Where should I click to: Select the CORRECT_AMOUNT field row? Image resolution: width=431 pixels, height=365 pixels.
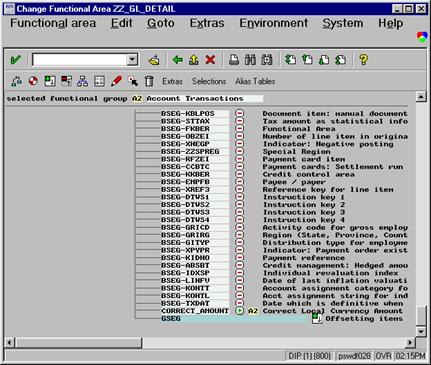pyautogui.click(x=195, y=311)
